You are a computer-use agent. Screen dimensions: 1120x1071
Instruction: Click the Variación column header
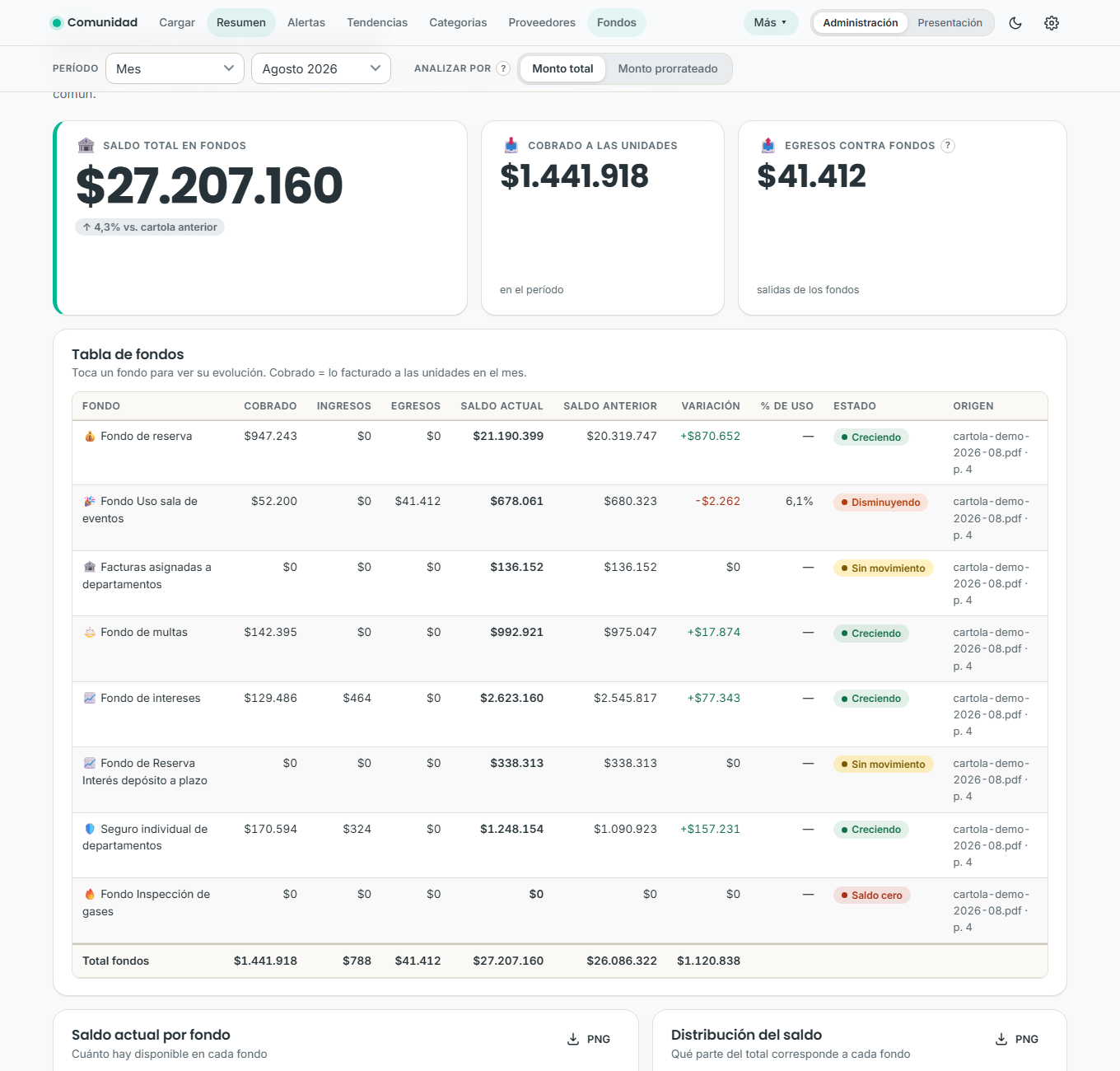coord(711,406)
